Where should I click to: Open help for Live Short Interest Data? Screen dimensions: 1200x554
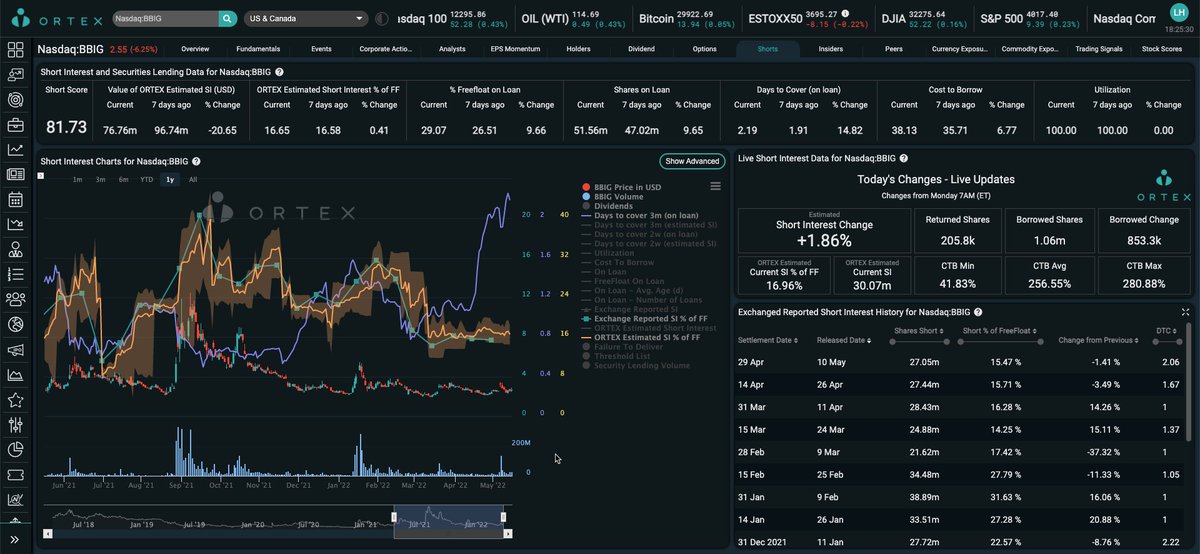(904, 158)
